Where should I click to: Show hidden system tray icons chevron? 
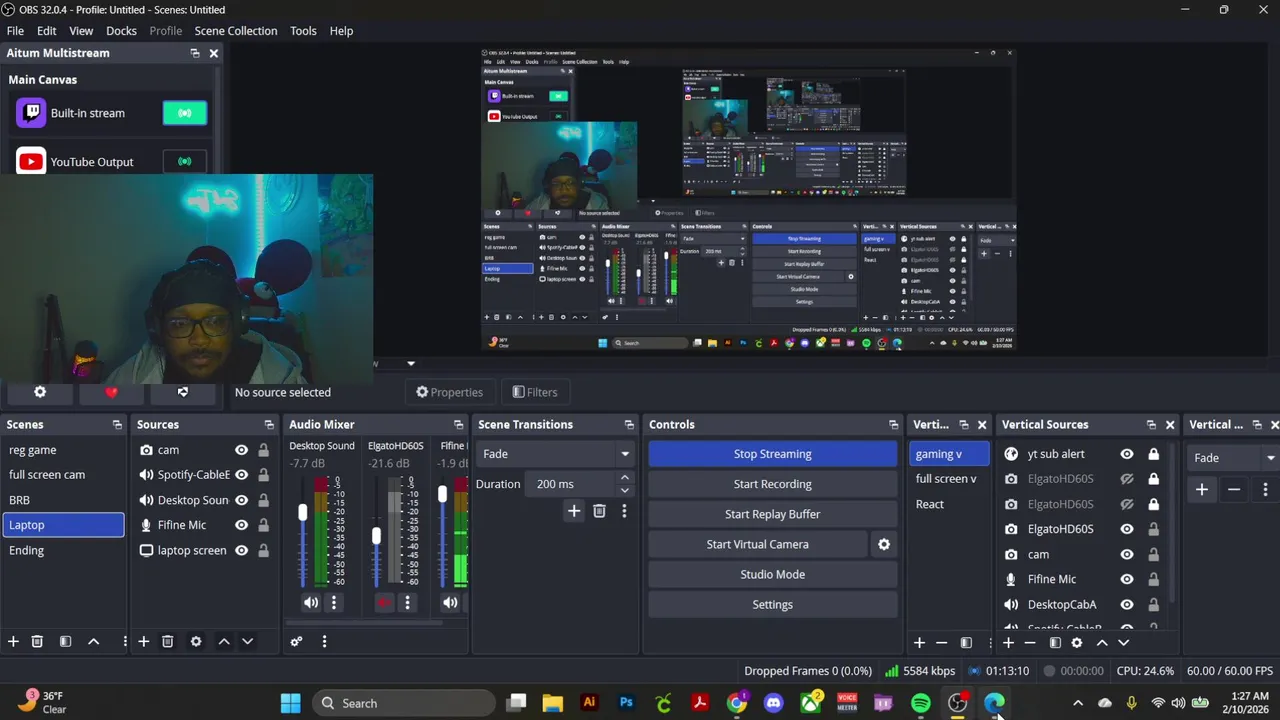(x=1078, y=703)
